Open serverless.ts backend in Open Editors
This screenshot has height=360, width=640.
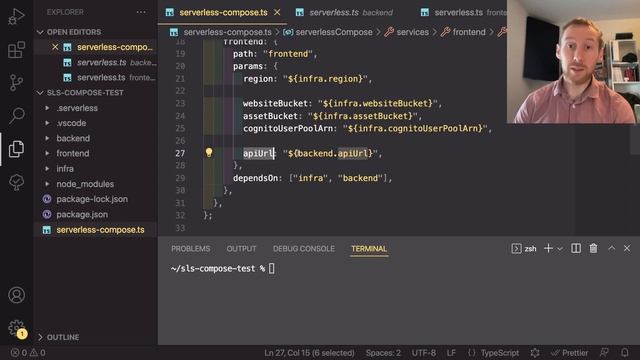[109, 62]
